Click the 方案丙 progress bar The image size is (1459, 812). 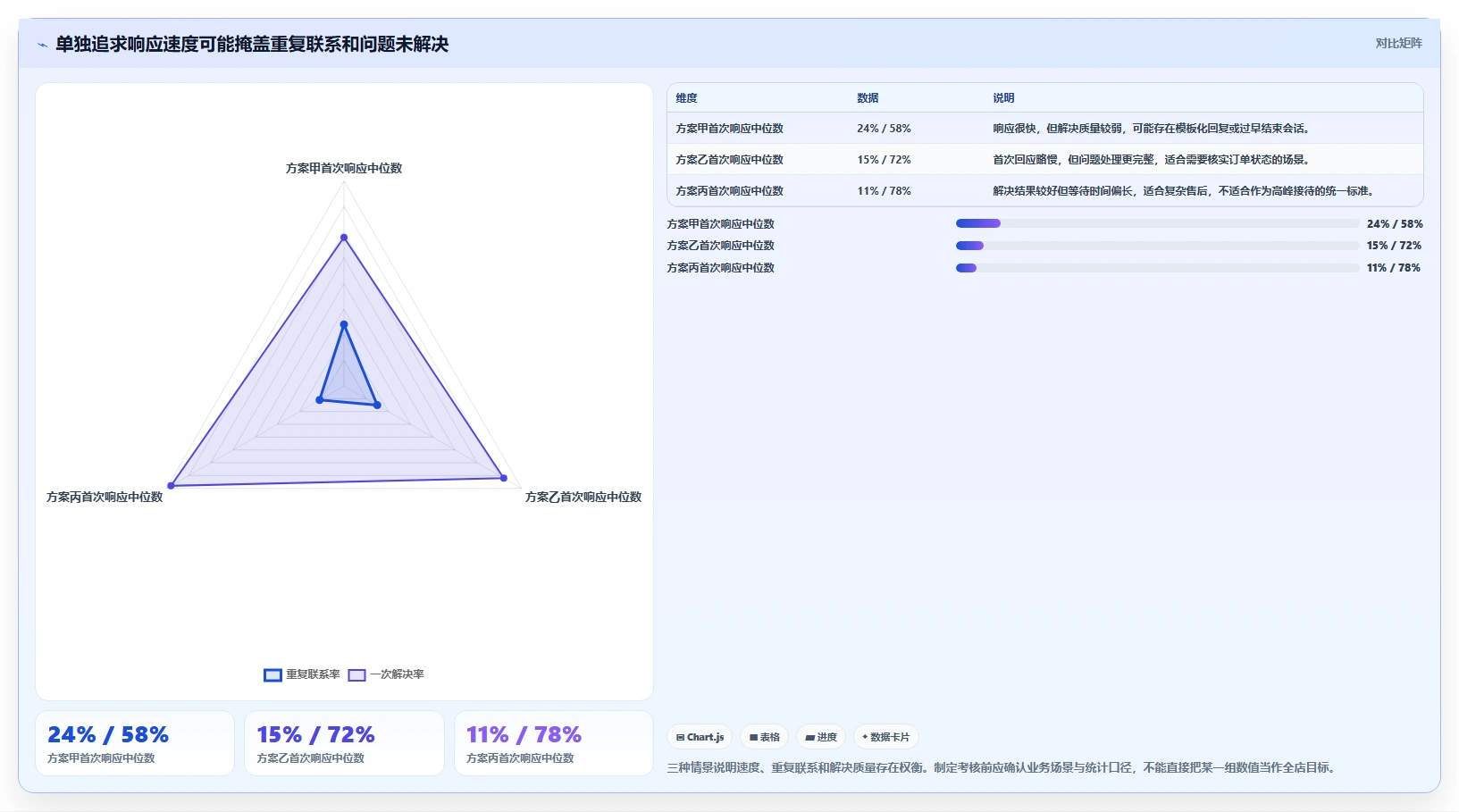click(x=1157, y=268)
